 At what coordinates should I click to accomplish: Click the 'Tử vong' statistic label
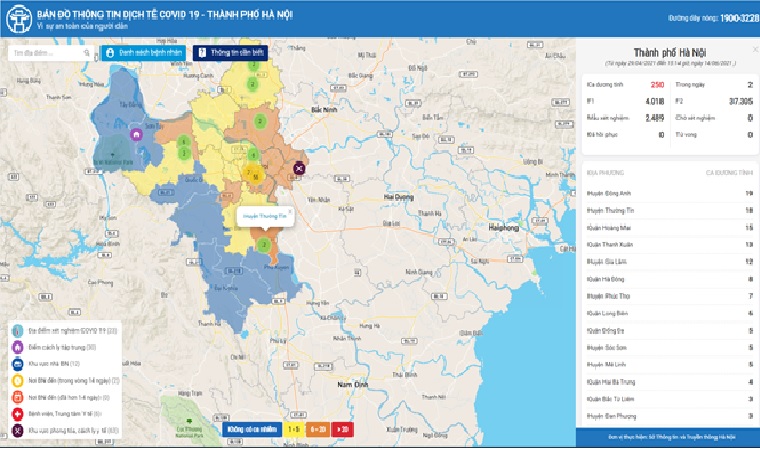pos(686,135)
